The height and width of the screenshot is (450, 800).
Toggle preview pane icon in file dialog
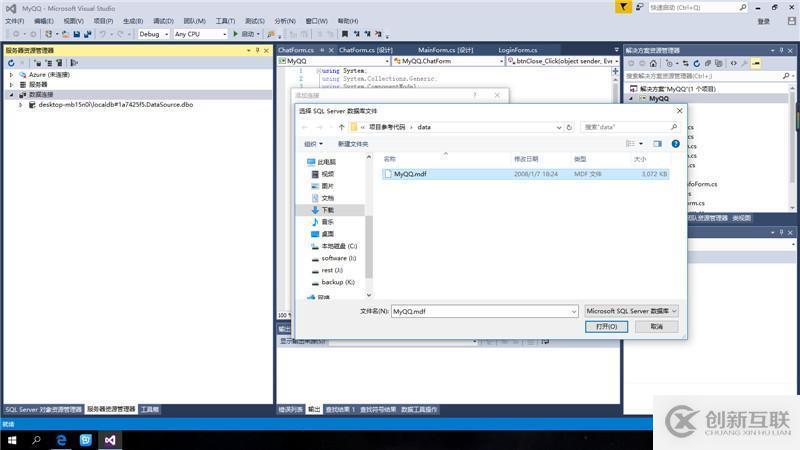coord(658,144)
